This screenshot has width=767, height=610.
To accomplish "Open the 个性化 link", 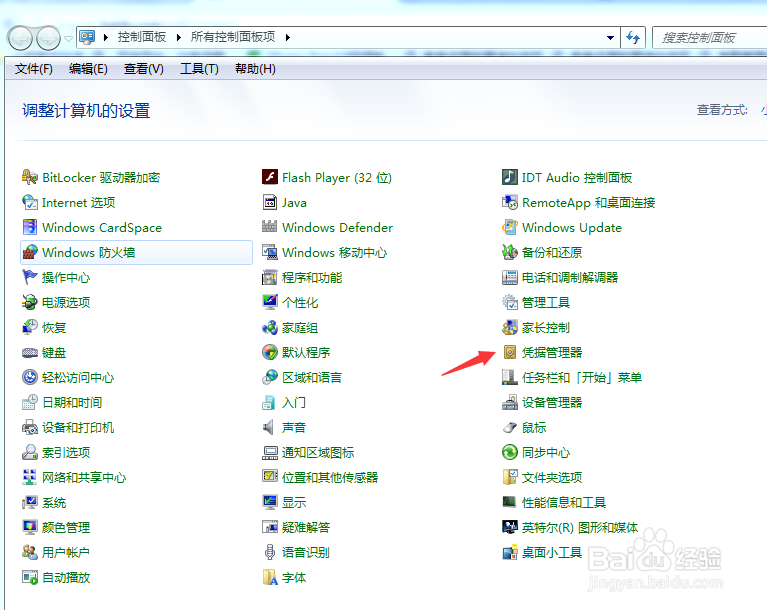I will click(300, 302).
